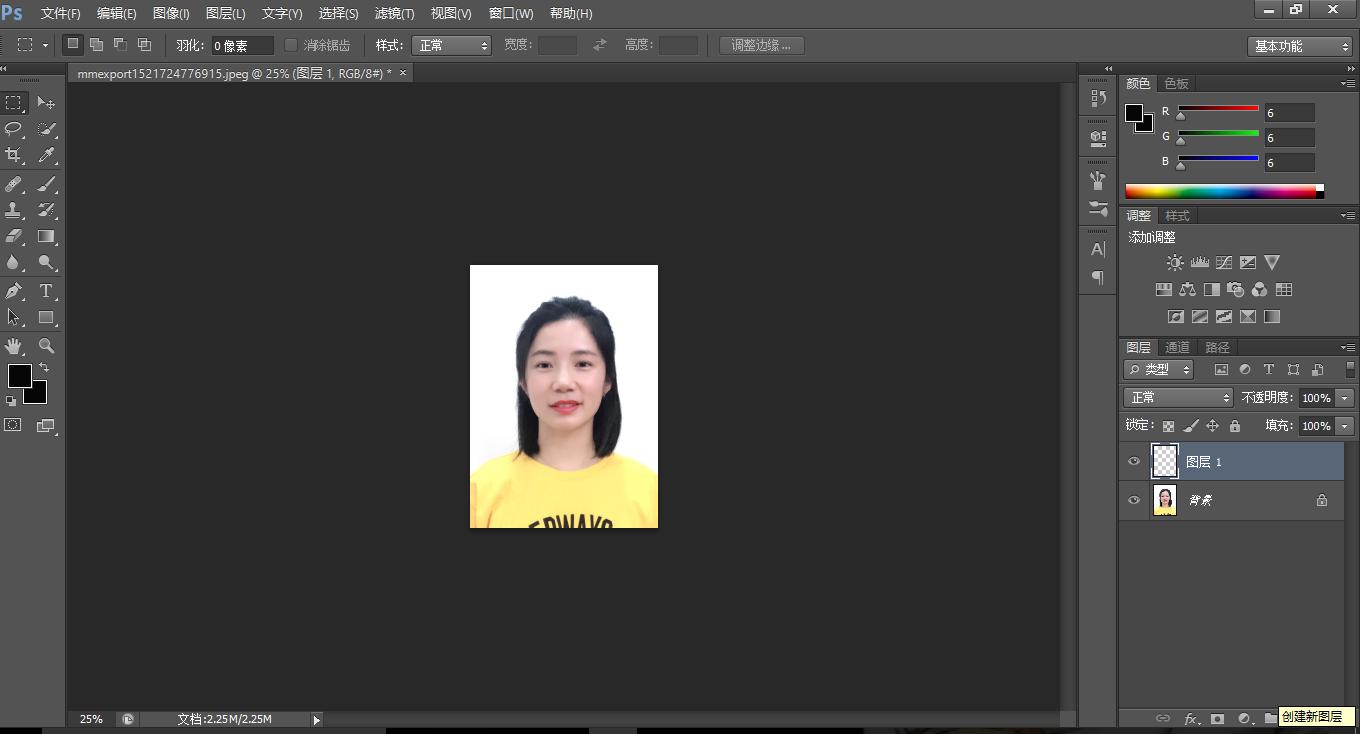This screenshot has width=1360, height=734.
Task: Open the 滤镜 menu
Action: [394, 13]
